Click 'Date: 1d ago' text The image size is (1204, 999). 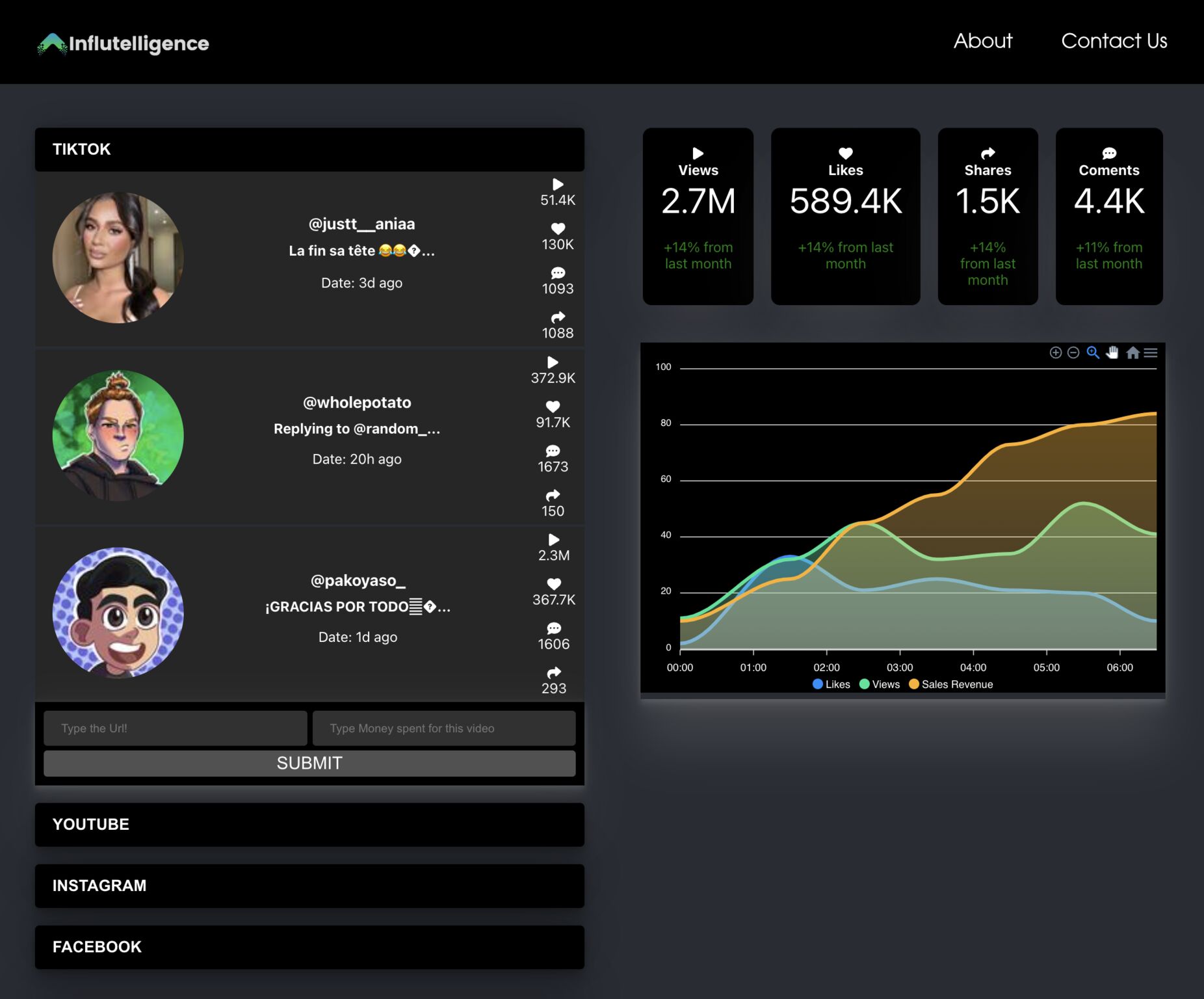(x=358, y=637)
